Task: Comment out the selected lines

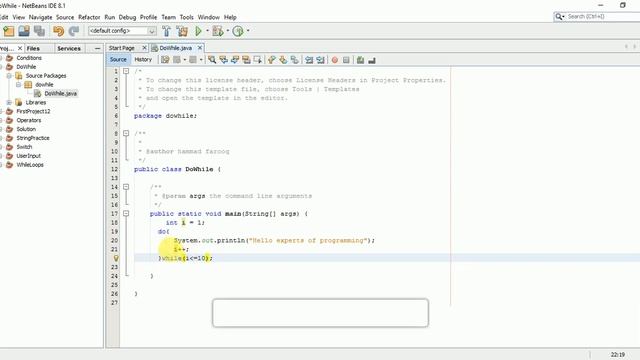Action: pos(360,60)
